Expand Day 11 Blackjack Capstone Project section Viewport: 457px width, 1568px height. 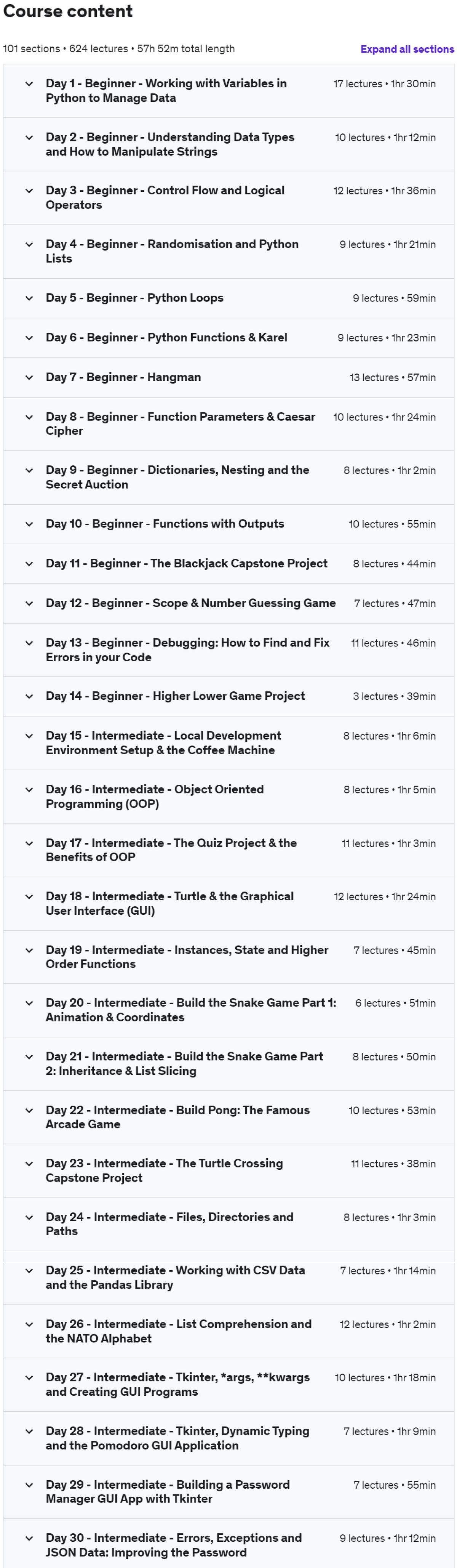187,564
